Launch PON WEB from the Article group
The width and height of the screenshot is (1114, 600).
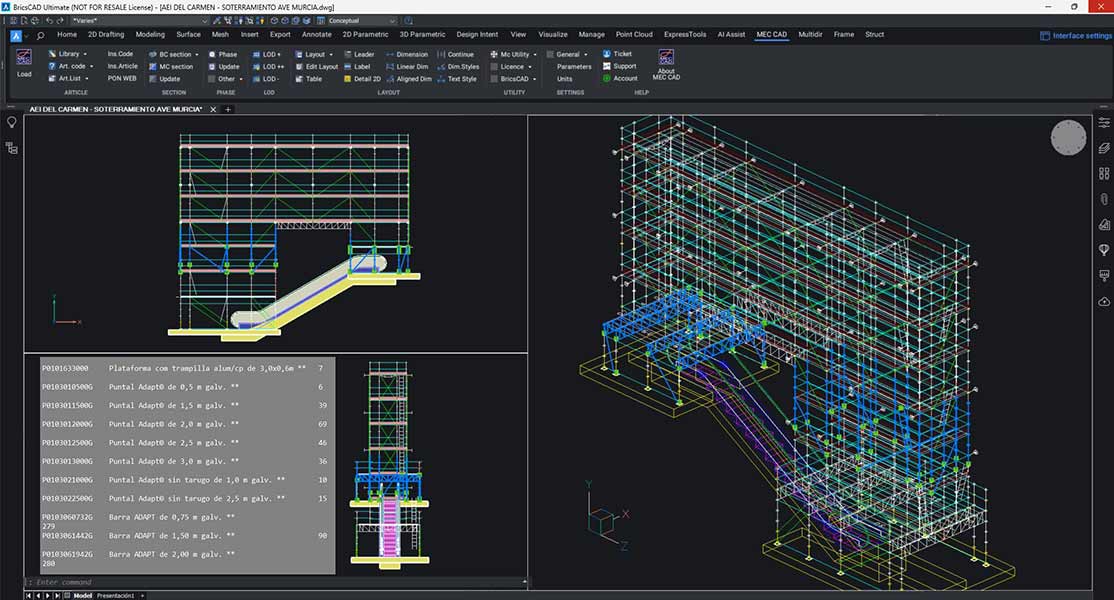click(120, 79)
